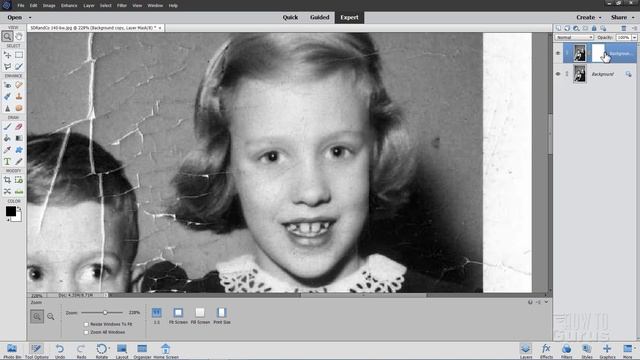The height and width of the screenshot is (360, 640).
Task: Select the Zoom tool in toolbox
Action: tap(7, 36)
